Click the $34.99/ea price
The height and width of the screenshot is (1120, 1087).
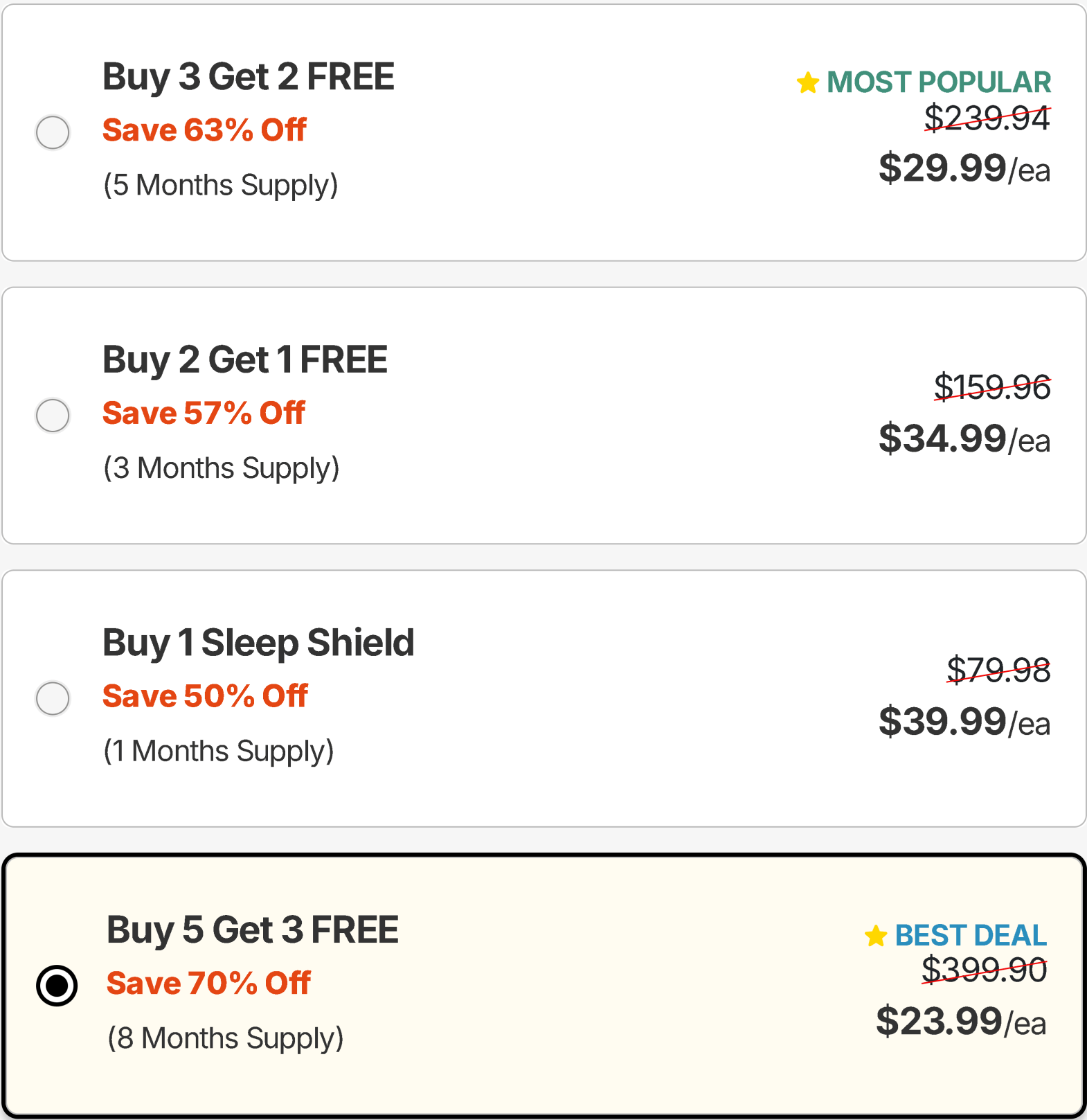(x=964, y=439)
